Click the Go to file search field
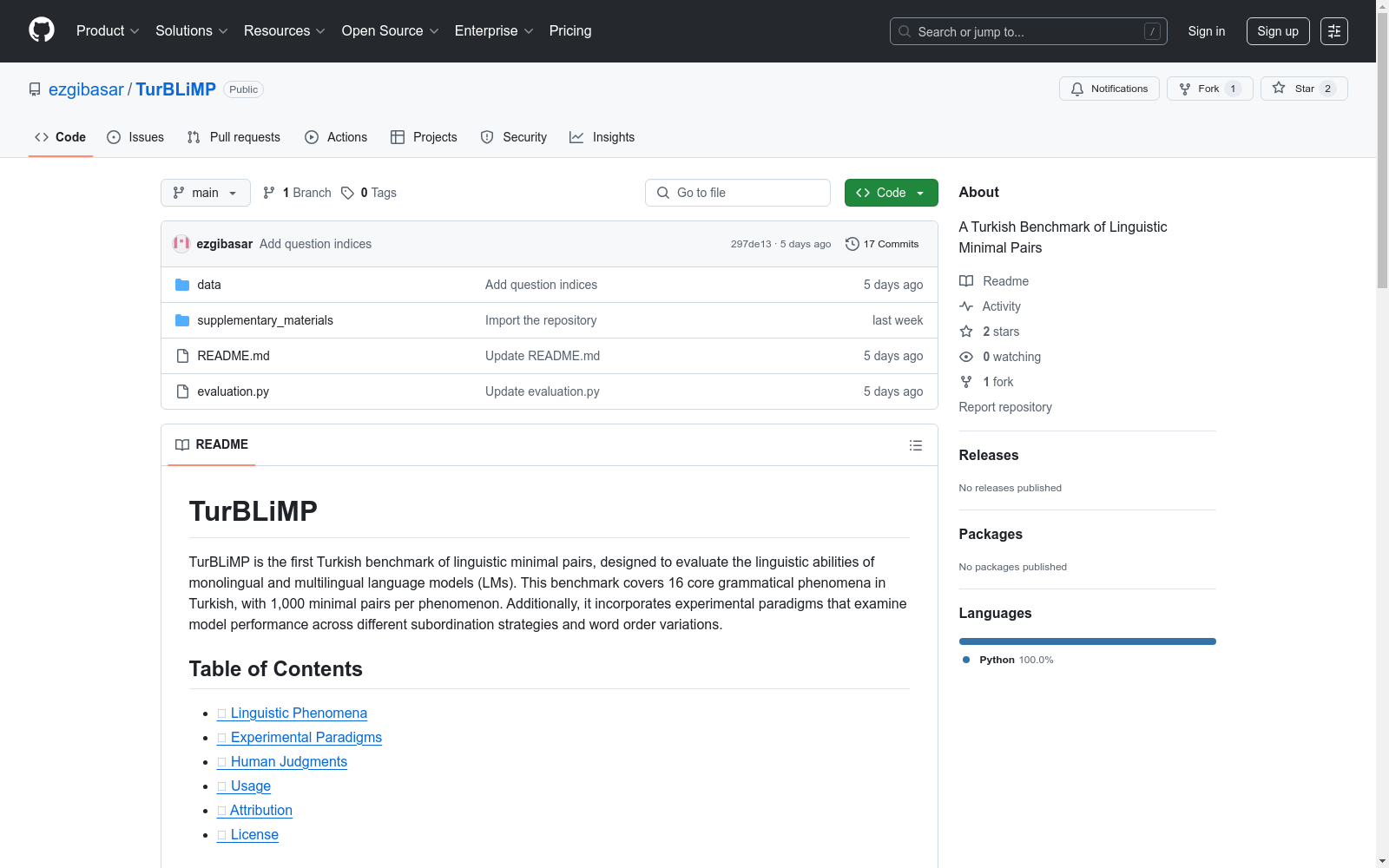 [x=738, y=193]
